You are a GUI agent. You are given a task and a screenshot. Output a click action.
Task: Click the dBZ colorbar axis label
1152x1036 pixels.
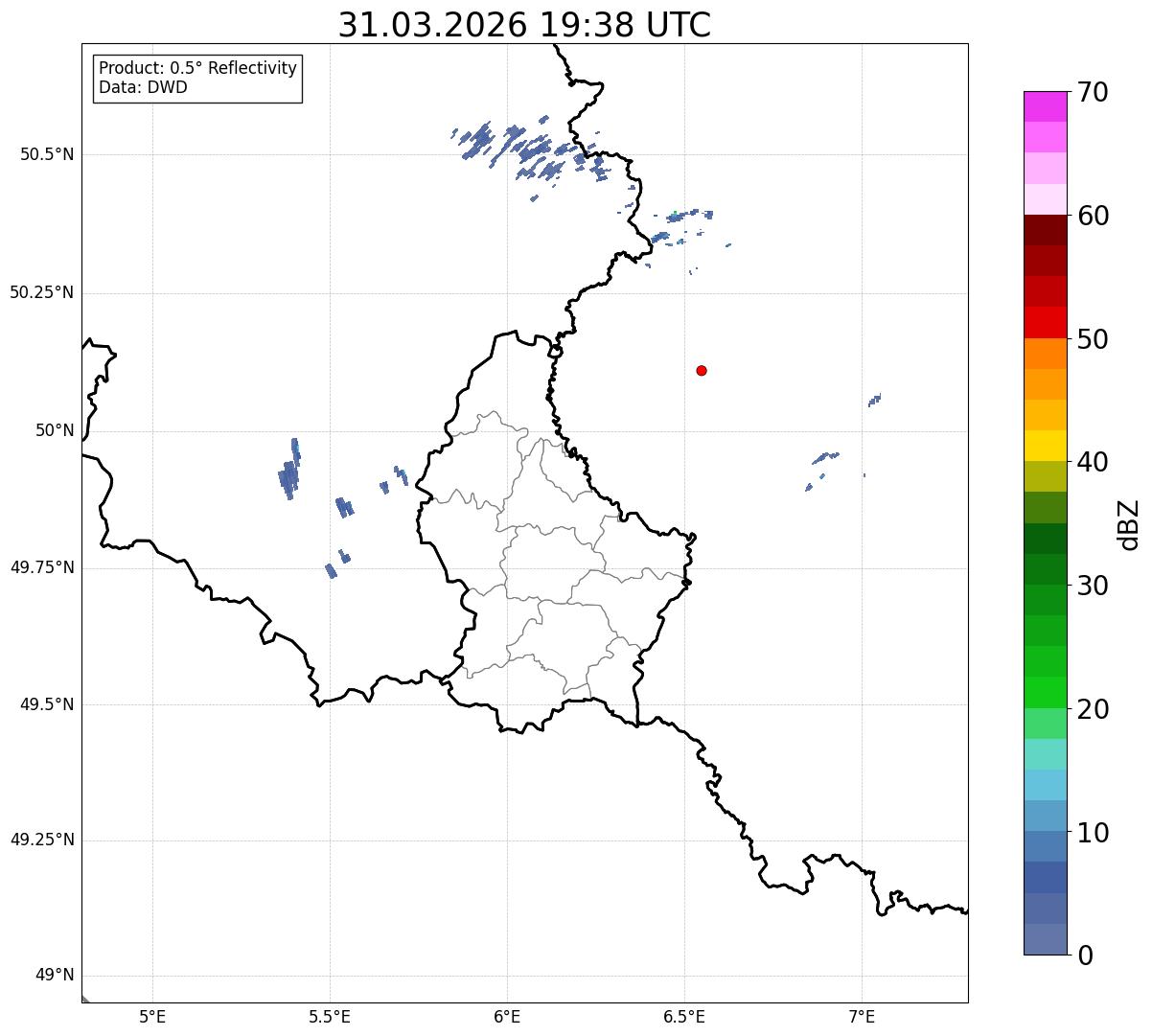pyautogui.click(x=1129, y=523)
